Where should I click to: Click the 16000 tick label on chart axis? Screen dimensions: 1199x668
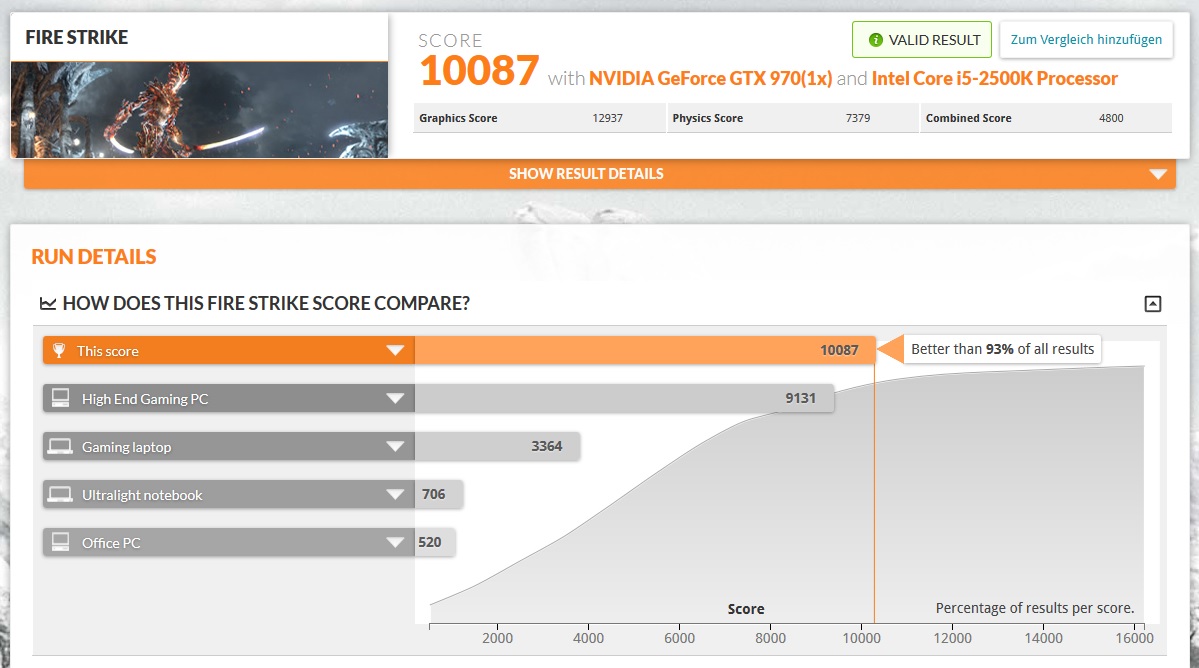(1134, 638)
